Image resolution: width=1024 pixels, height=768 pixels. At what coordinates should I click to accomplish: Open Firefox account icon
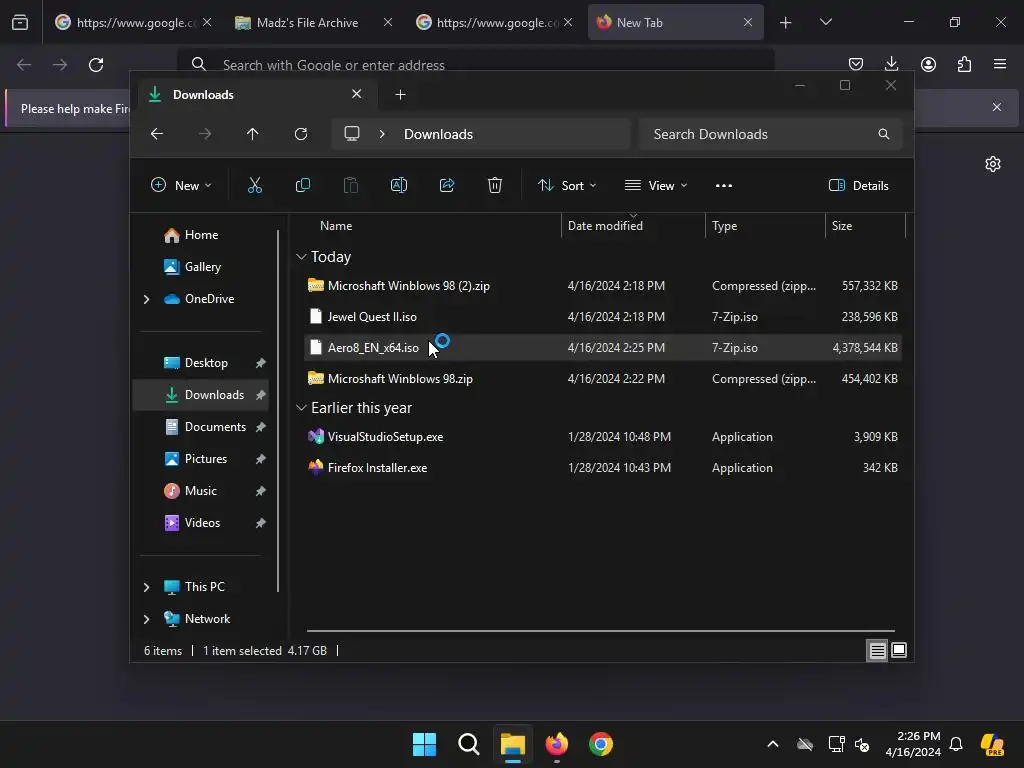point(928,64)
